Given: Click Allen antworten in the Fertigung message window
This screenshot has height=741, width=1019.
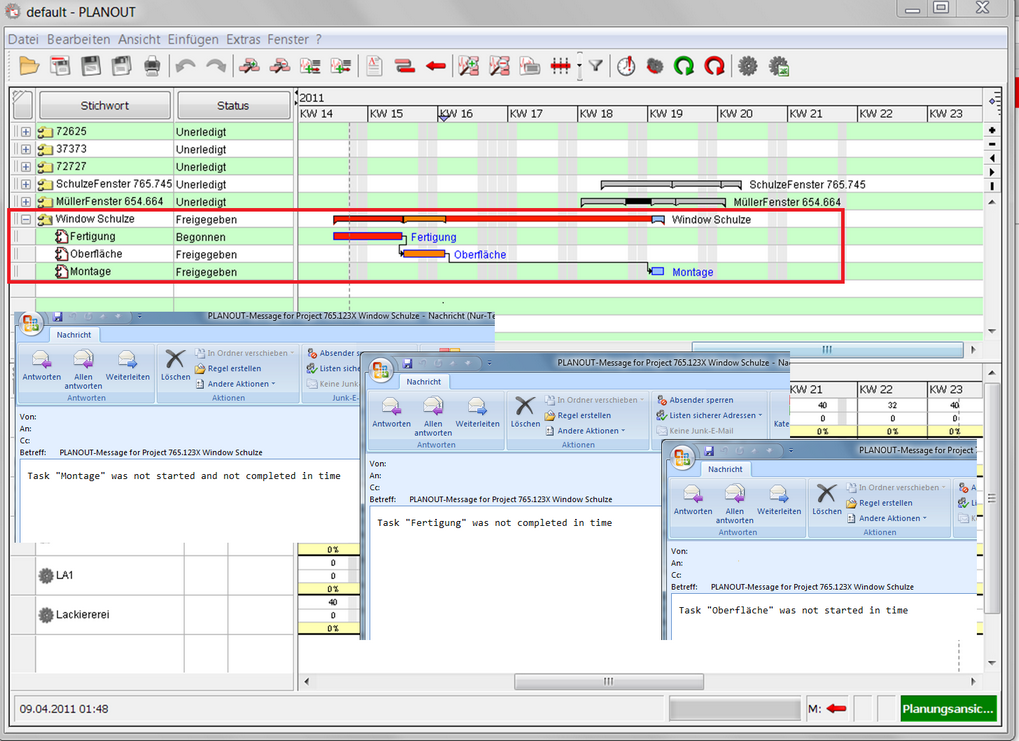Looking at the screenshot, I should coord(433,417).
